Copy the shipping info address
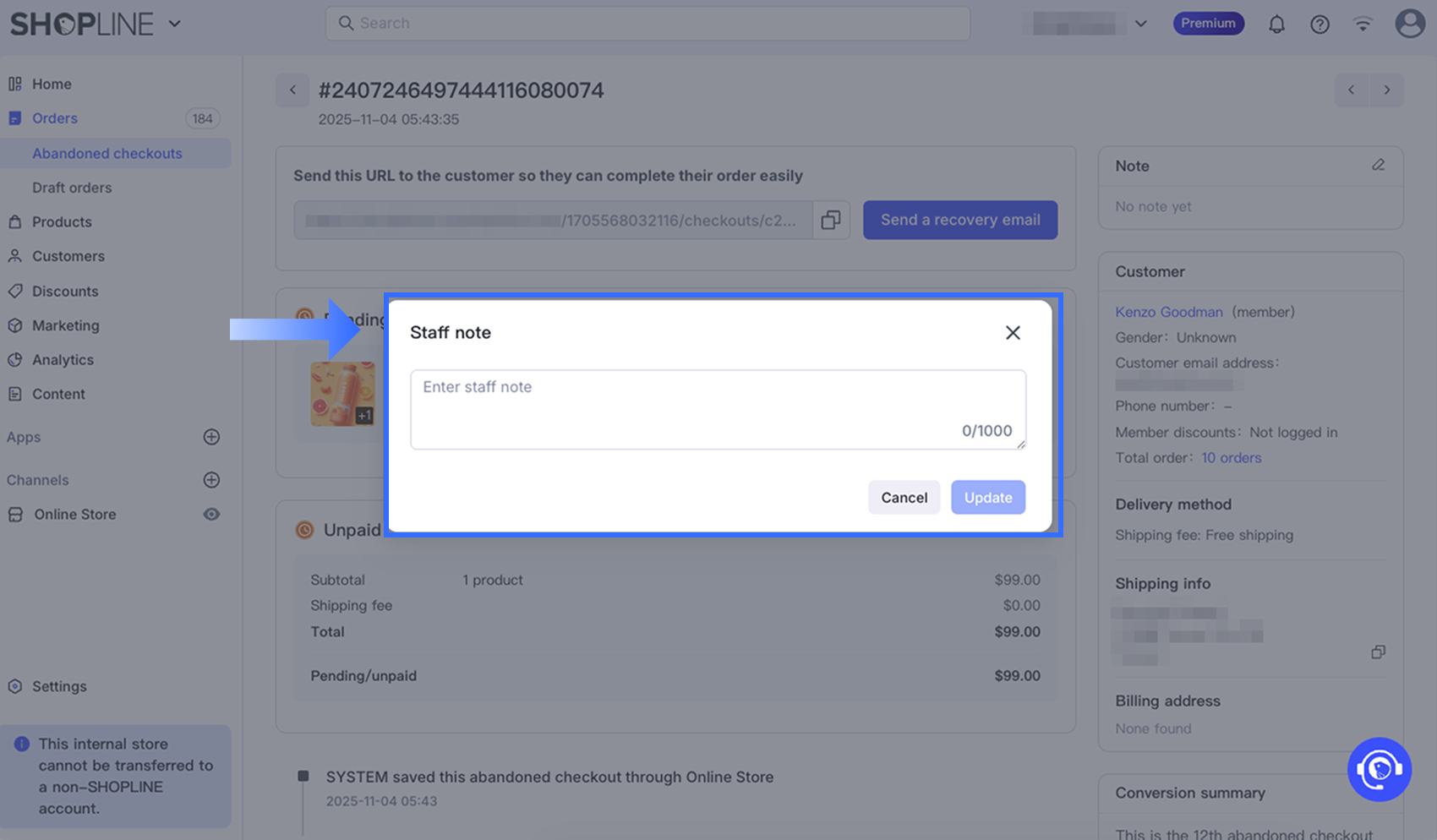This screenshot has width=1437, height=840. [1378, 652]
